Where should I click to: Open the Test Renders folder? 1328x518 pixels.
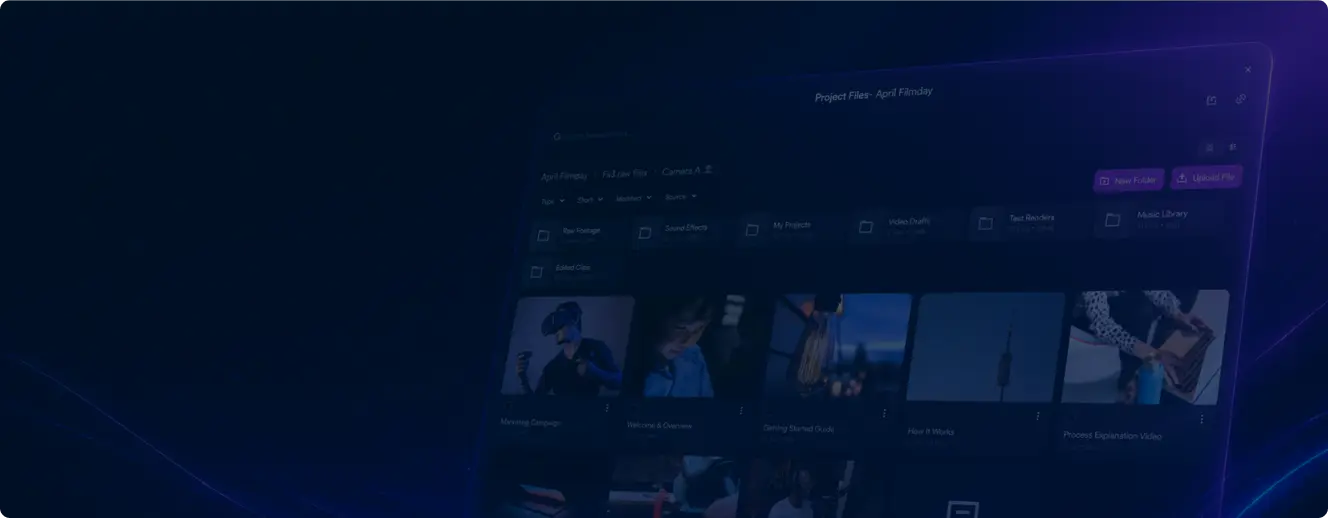pos(1028,222)
